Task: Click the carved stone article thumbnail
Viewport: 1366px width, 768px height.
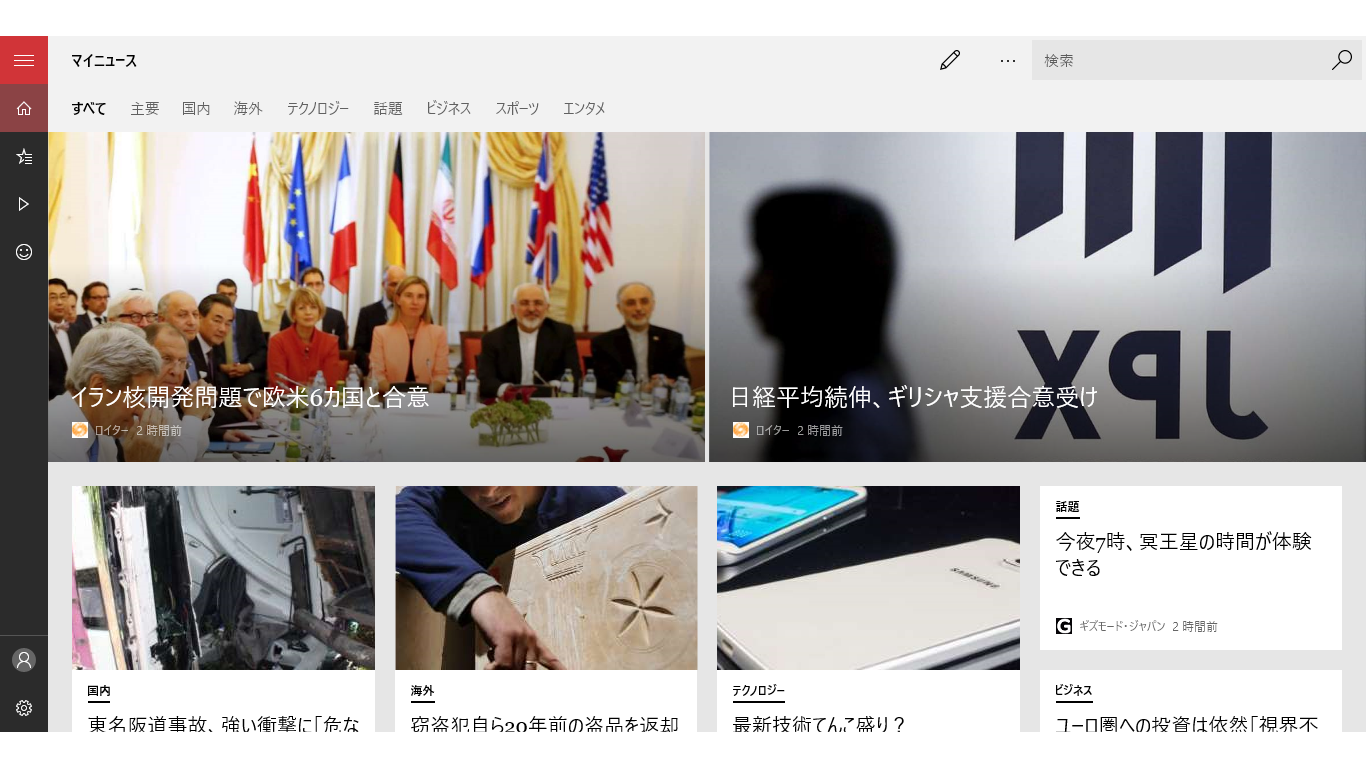Action: 546,578
